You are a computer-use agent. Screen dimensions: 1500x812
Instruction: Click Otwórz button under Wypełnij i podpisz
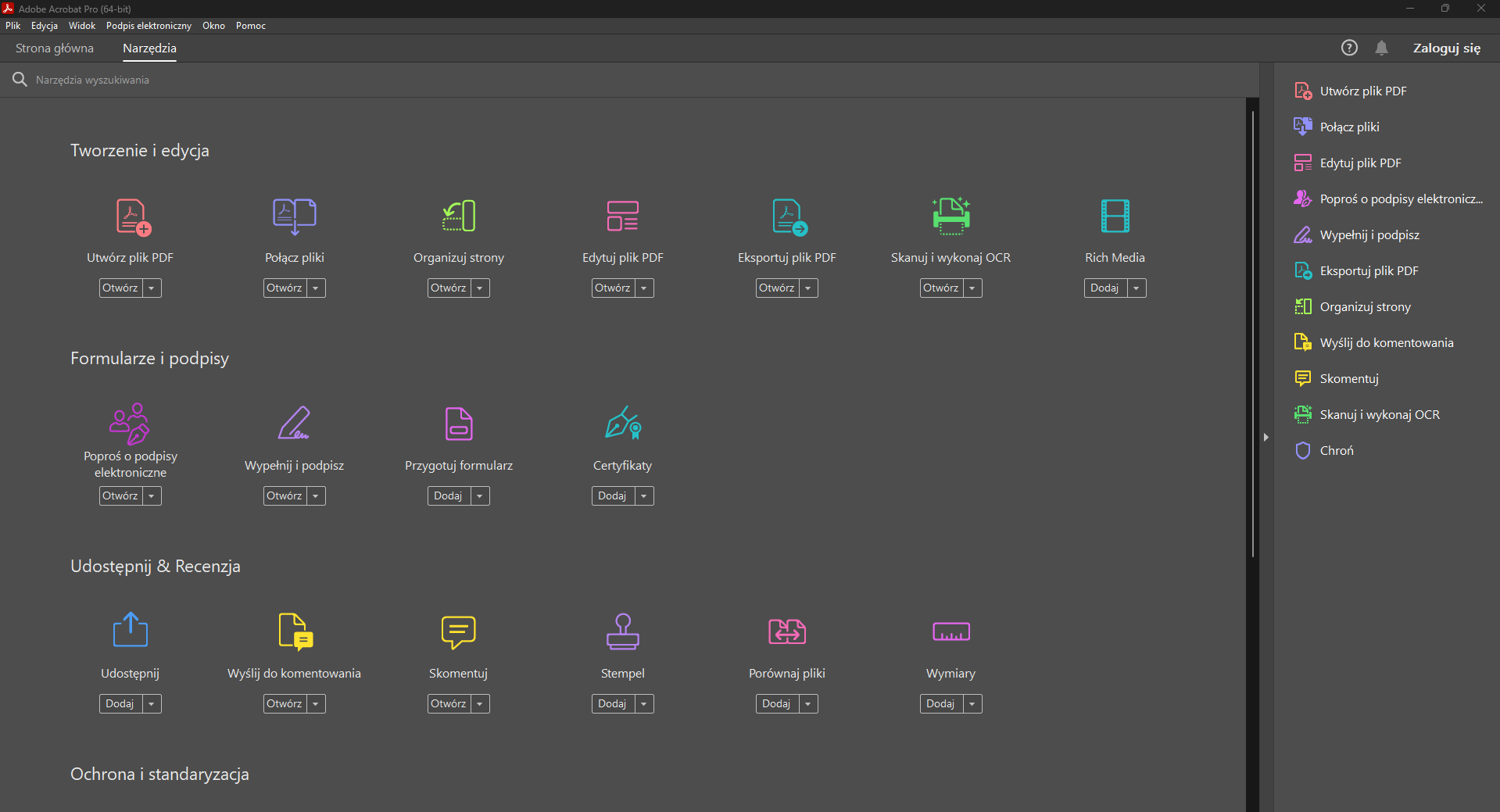pyautogui.click(x=285, y=496)
